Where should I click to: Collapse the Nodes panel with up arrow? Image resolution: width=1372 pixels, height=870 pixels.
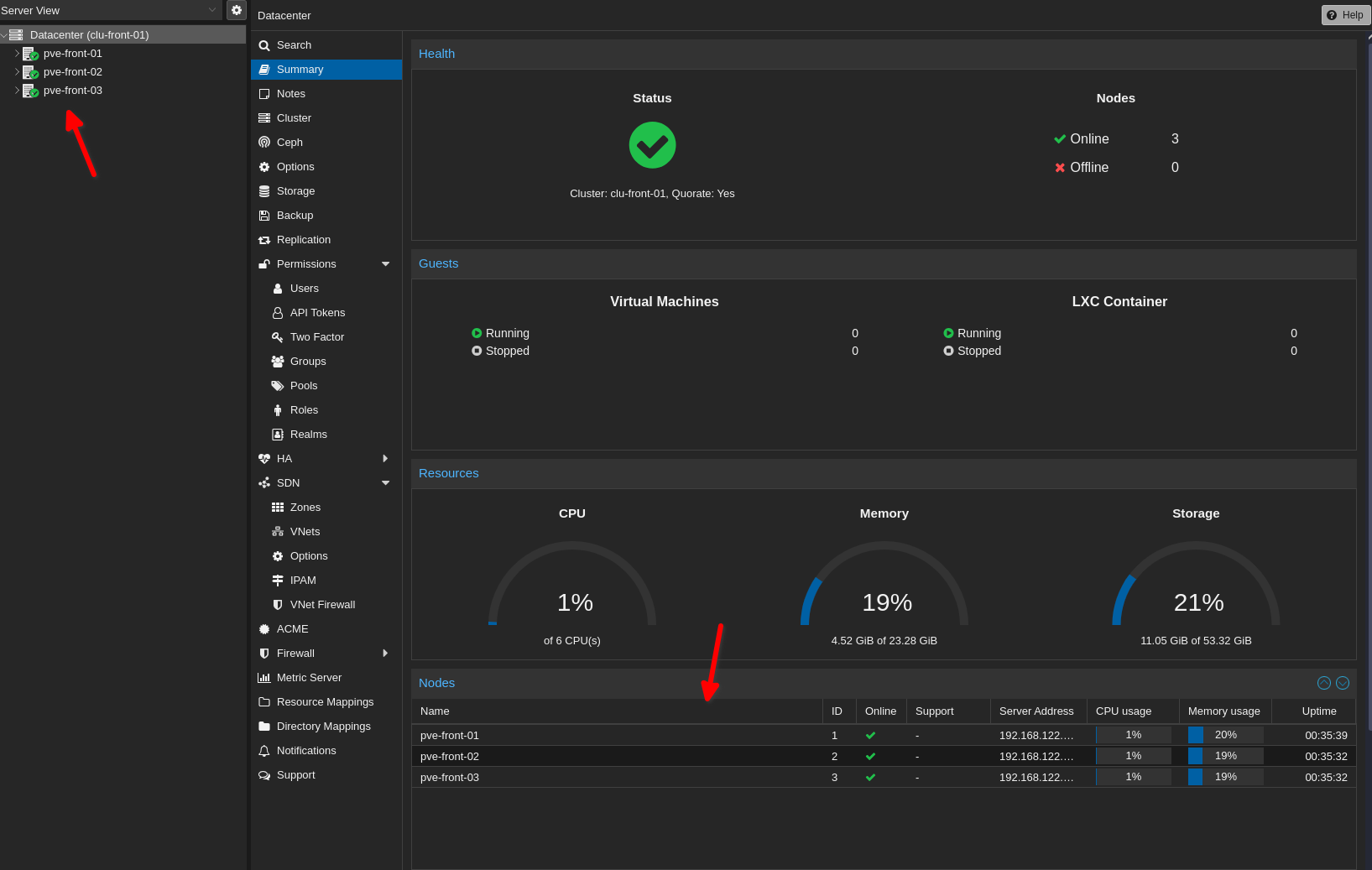pos(1323,683)
